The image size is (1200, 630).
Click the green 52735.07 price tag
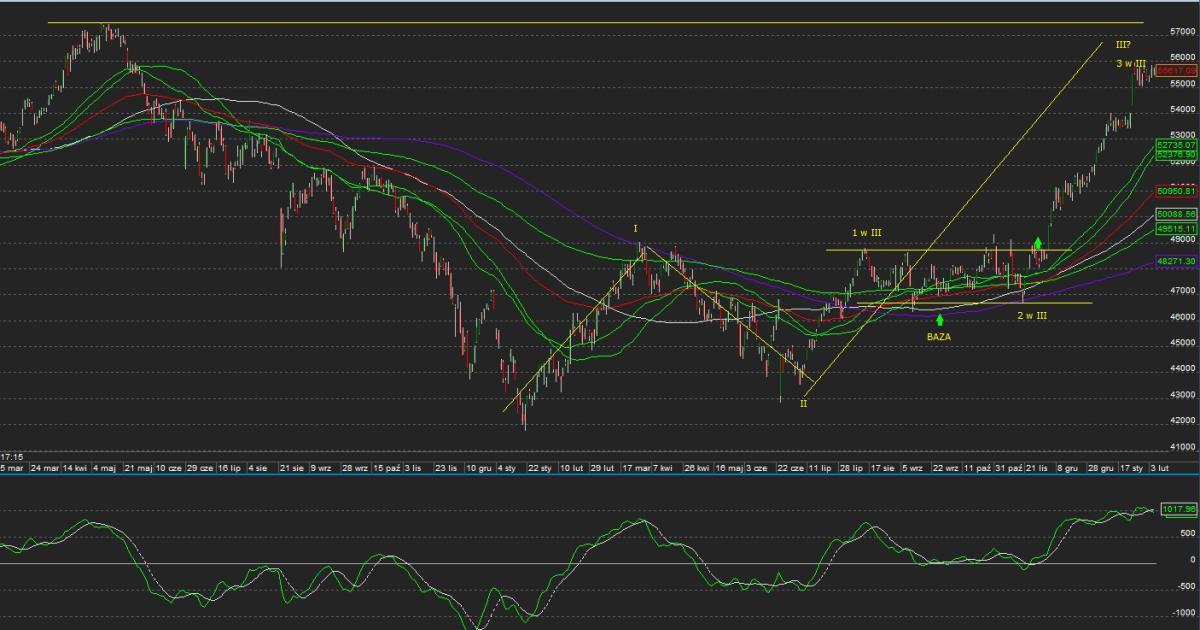point(1177,145)
